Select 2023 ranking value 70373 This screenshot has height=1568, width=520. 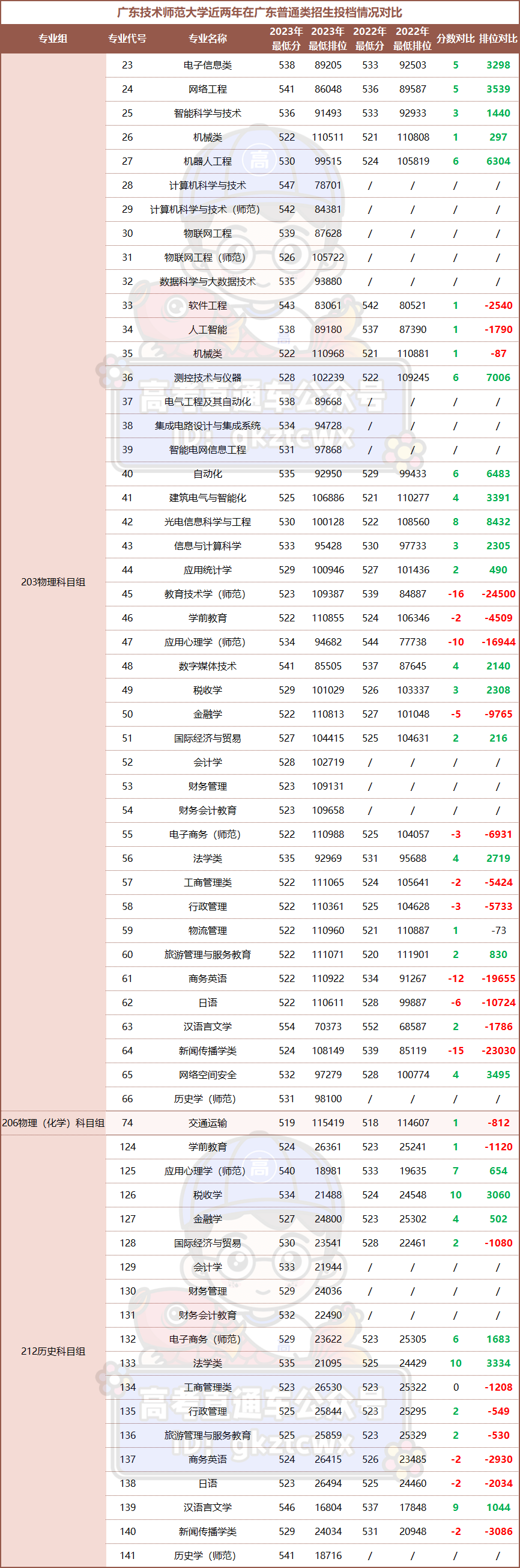328,1027
